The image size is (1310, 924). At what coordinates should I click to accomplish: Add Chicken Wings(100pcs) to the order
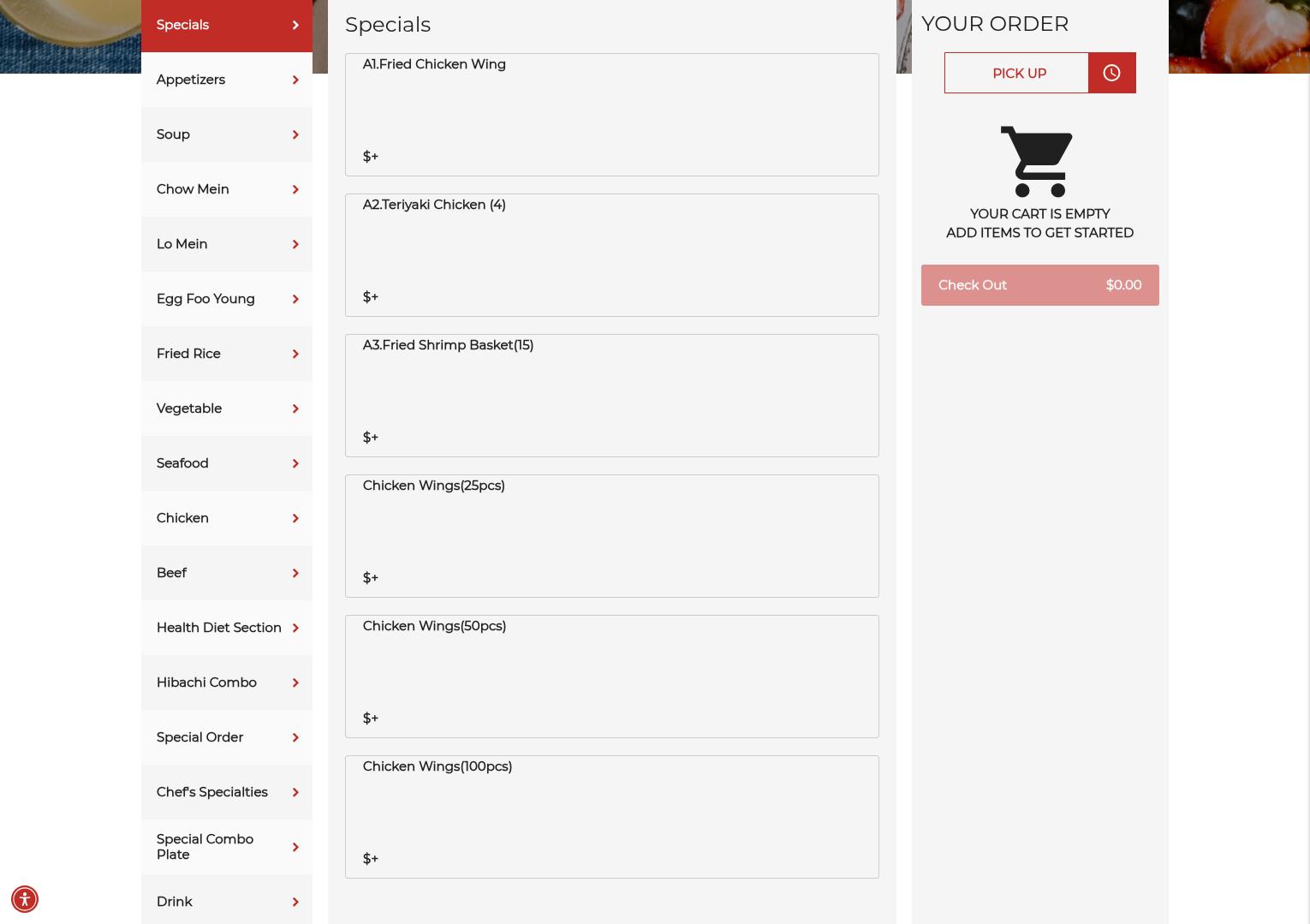tap(612, 817)
